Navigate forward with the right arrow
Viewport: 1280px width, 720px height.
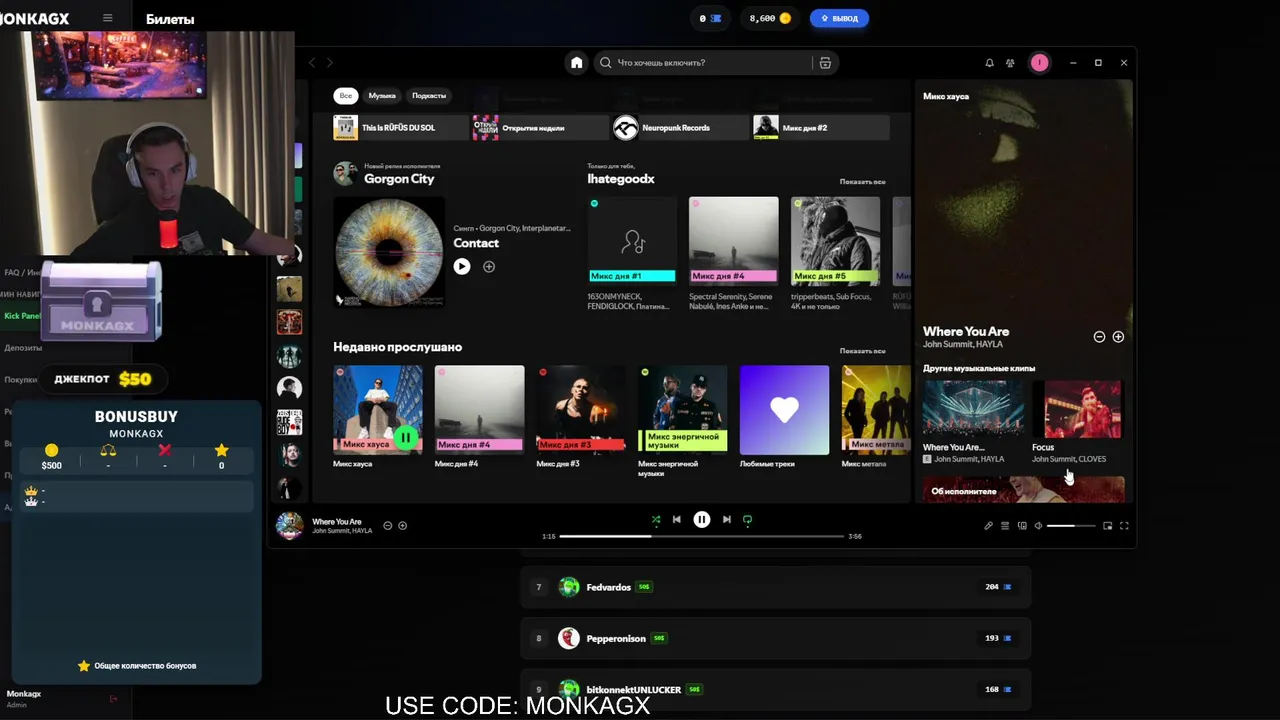[x=330, y=62]
